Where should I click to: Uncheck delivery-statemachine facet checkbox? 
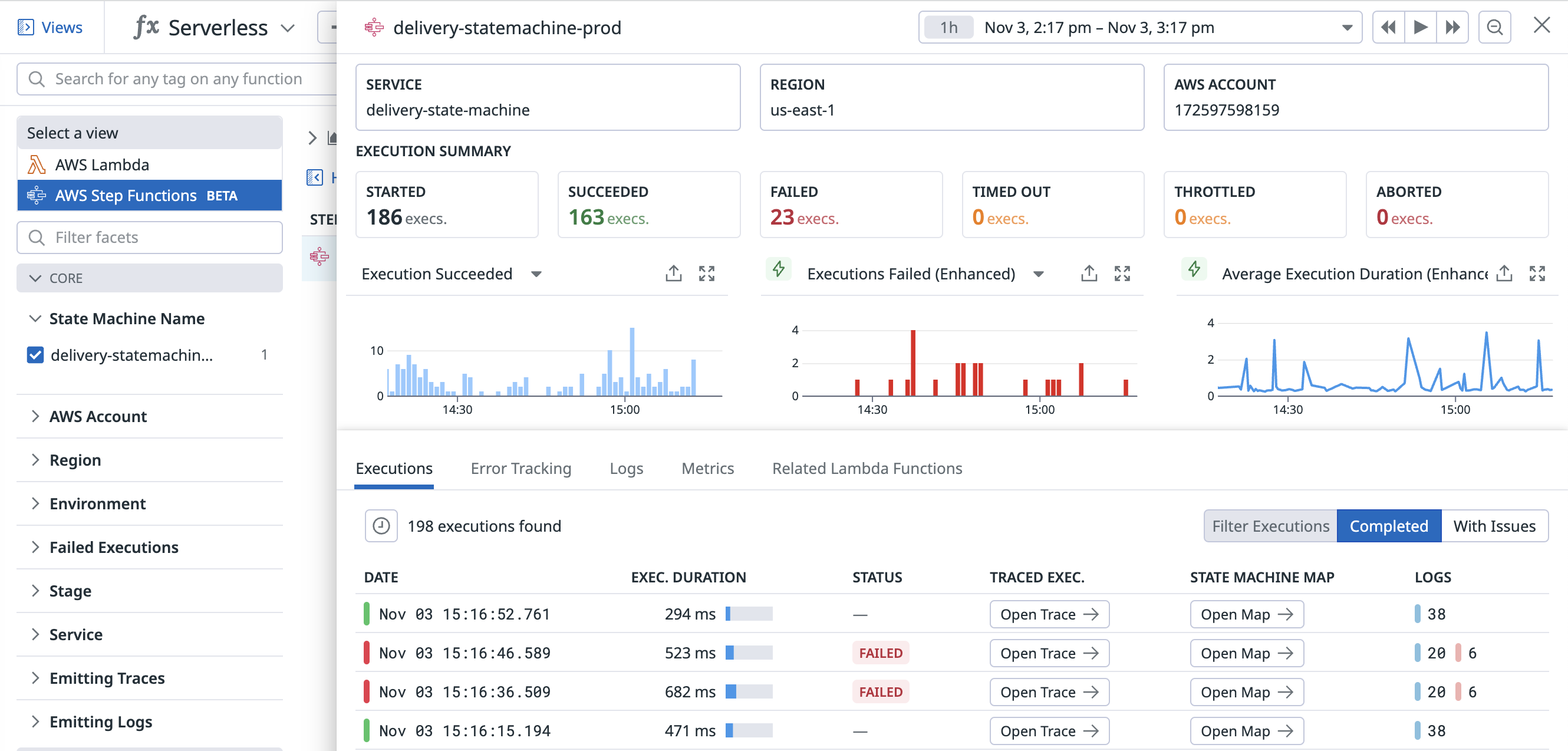[35, 355]
